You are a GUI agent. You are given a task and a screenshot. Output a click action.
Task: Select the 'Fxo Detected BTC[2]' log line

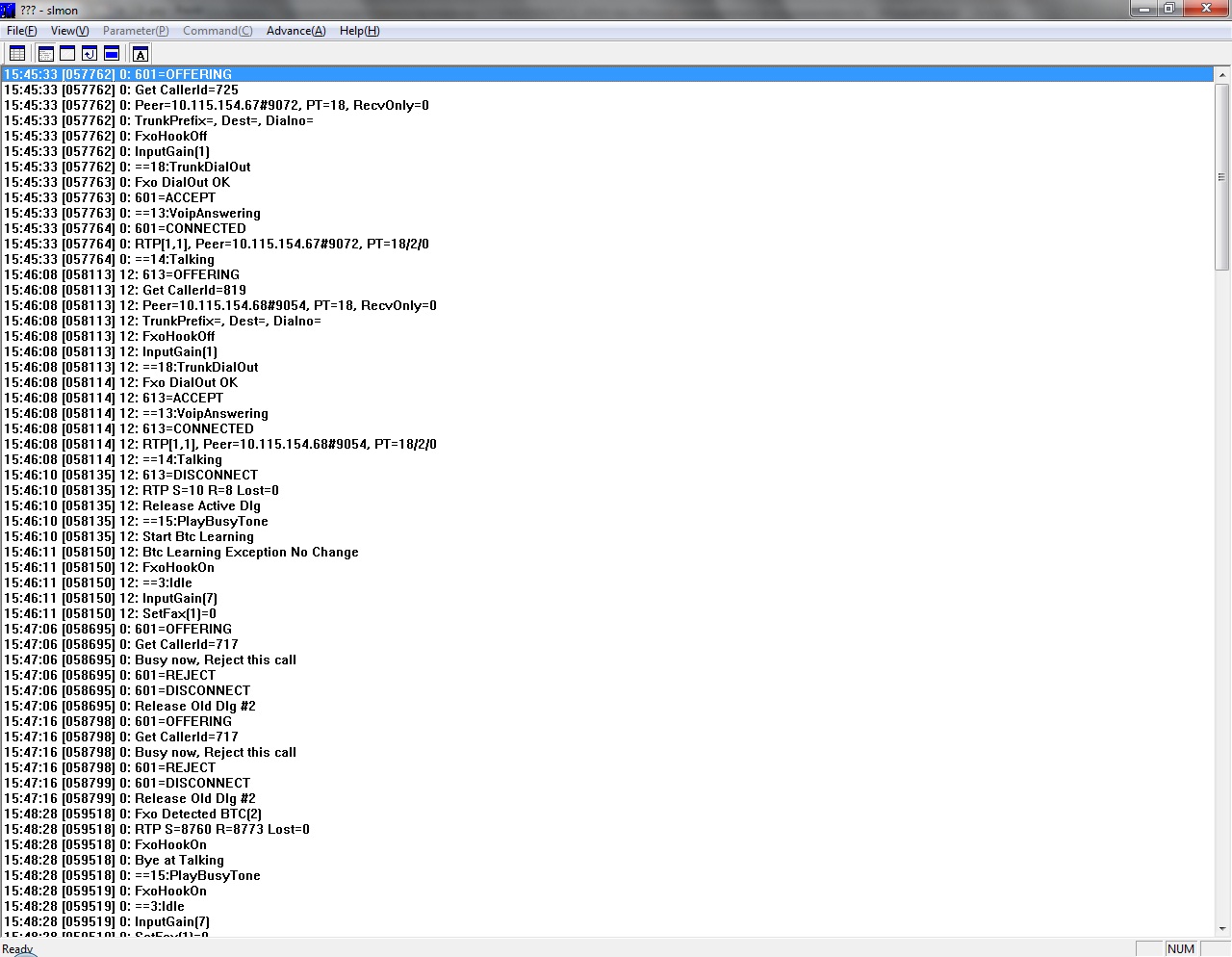[607, 814]
